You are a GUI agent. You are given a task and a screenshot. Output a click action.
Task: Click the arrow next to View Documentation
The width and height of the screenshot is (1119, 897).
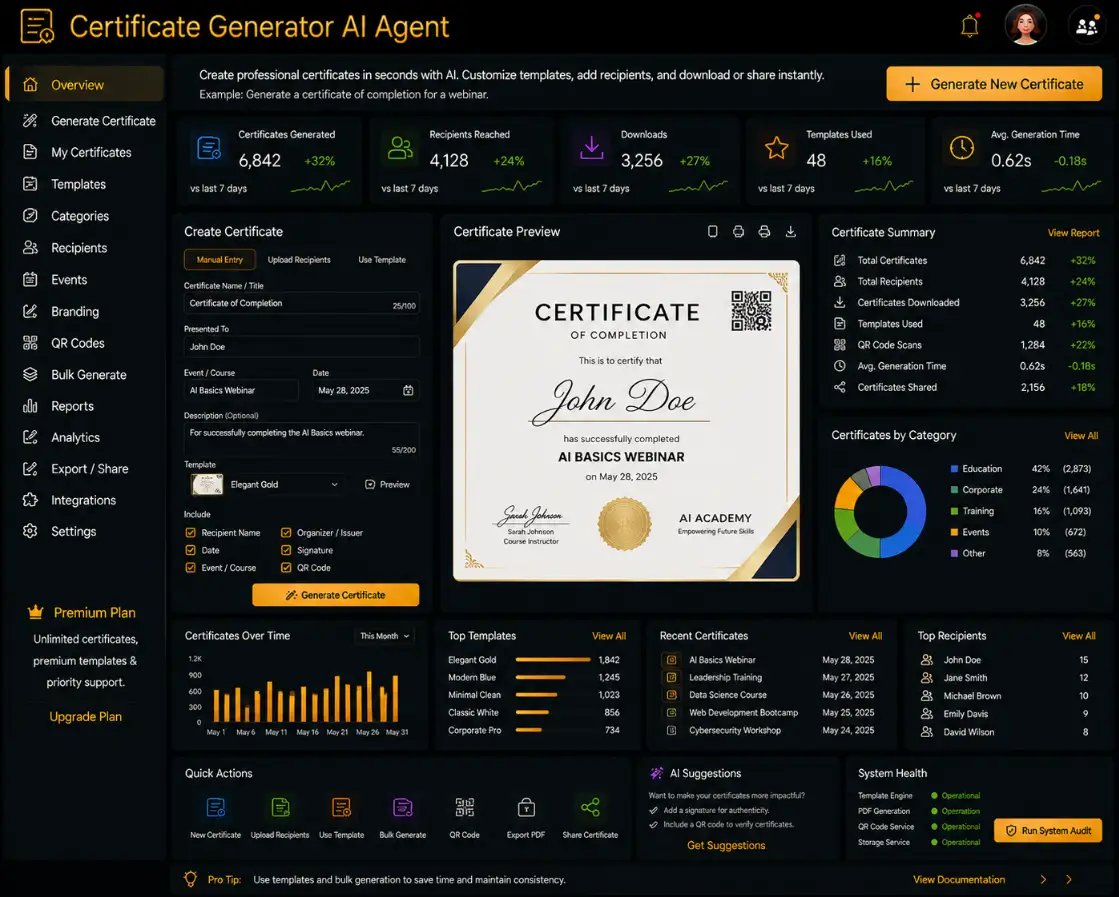point(1043,879)
